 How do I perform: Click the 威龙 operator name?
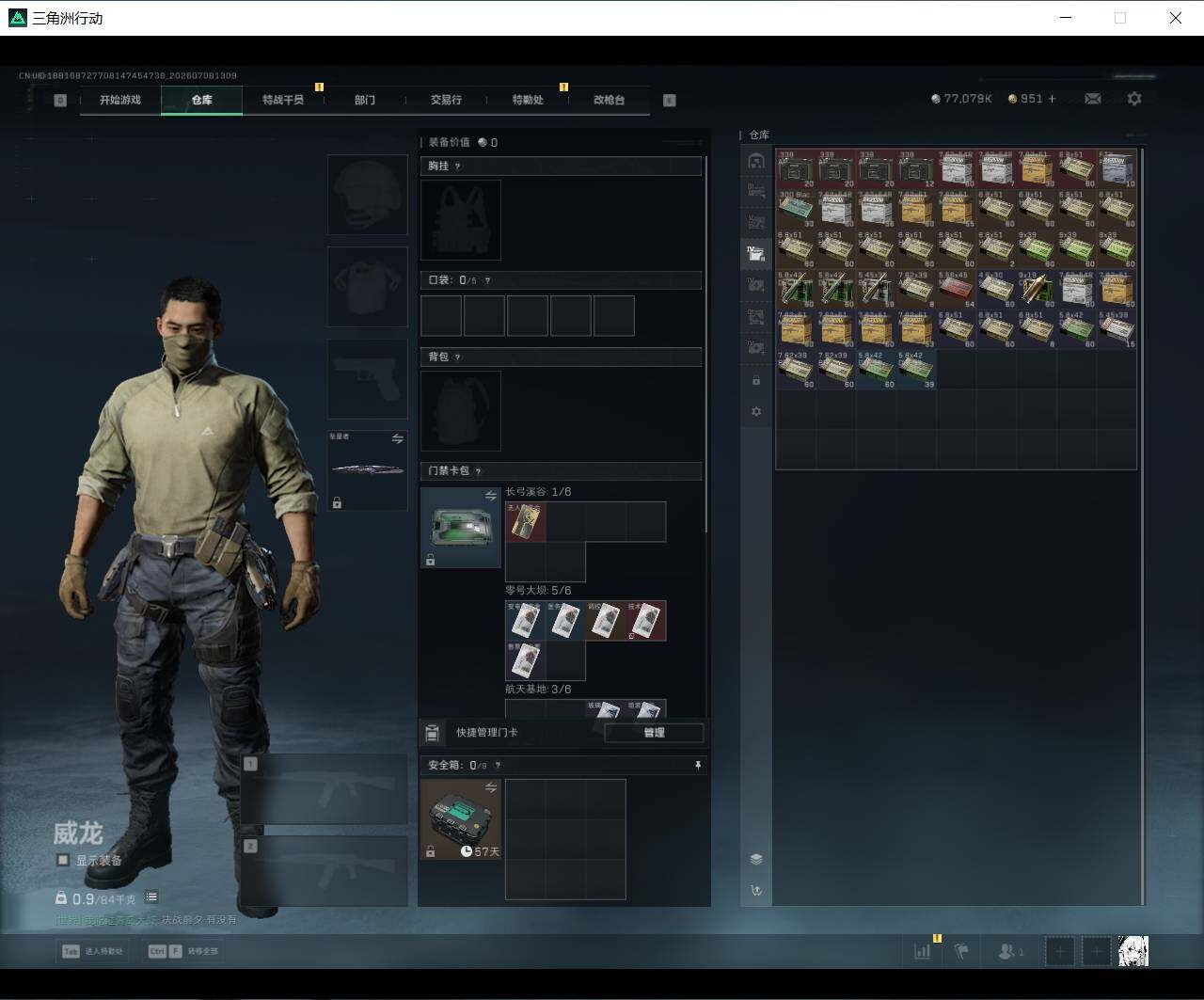[x=77, y=833]
